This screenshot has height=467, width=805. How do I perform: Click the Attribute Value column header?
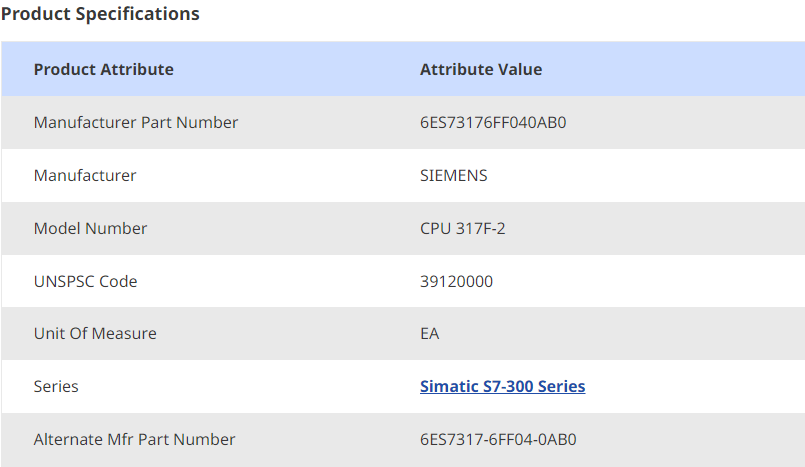(481, 69)
